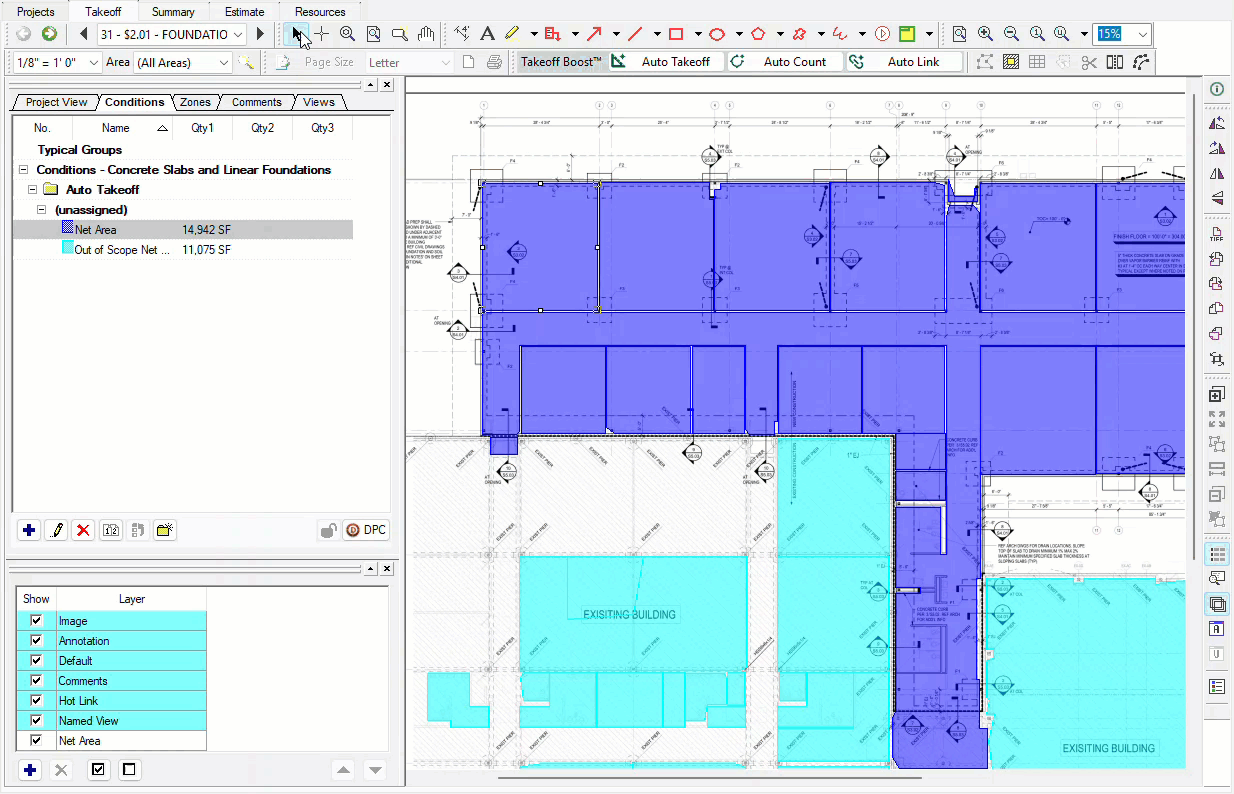
Task: Open the Zones tab
Action: tap(195, 102)
